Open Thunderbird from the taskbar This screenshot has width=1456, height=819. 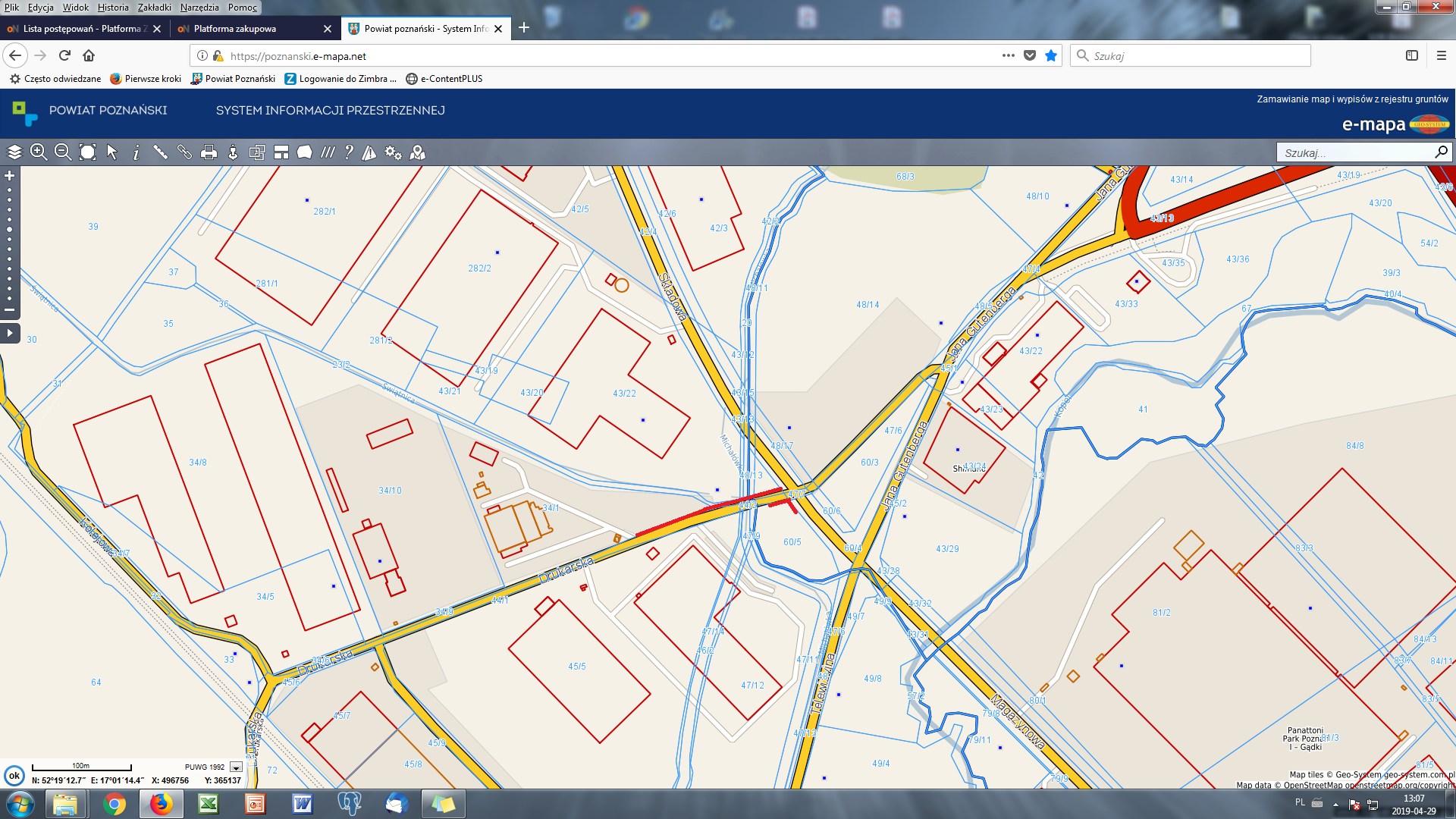point(397,804)
